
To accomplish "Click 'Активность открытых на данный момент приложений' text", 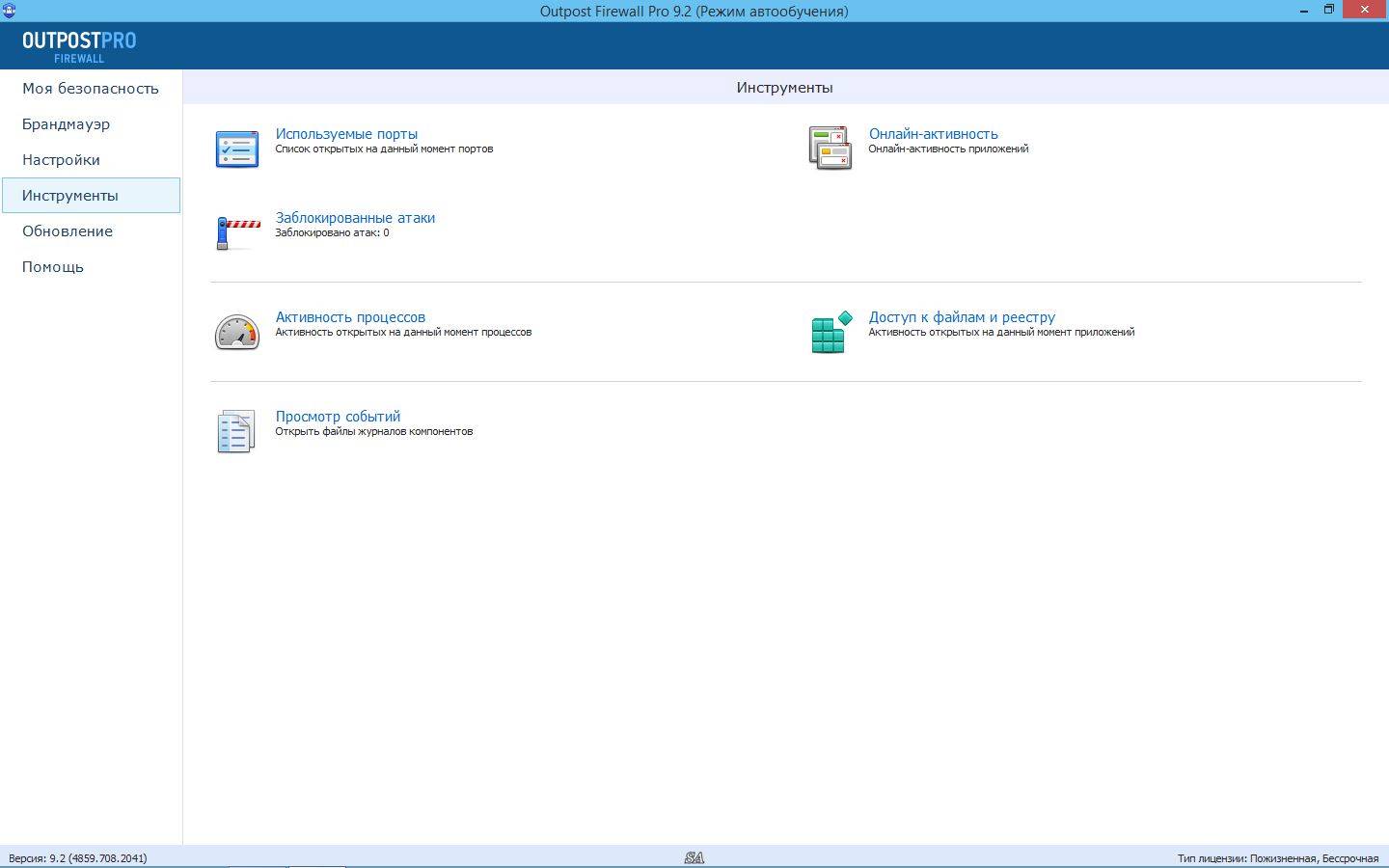I will 1001,333.
